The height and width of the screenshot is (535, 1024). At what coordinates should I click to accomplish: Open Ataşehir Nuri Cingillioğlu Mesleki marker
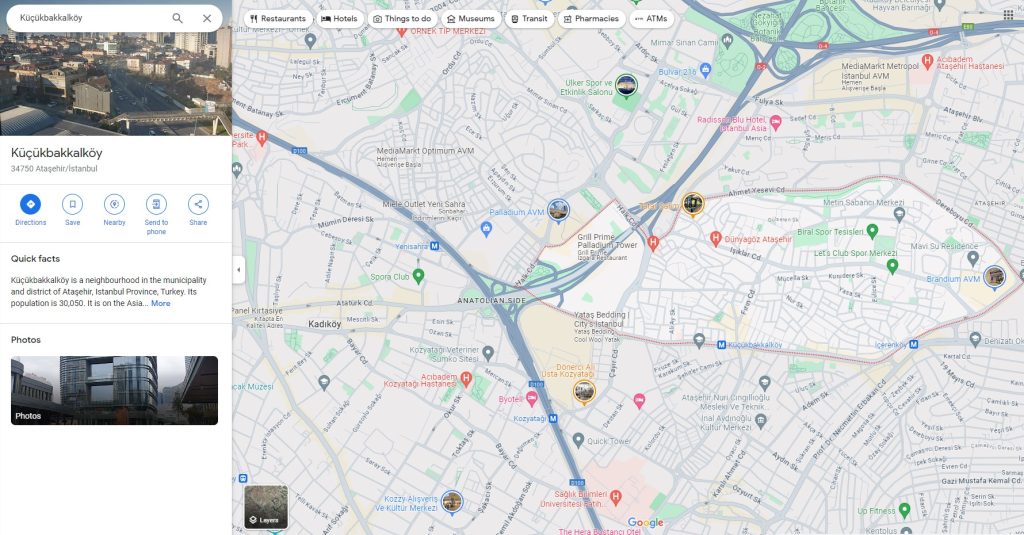764,382
